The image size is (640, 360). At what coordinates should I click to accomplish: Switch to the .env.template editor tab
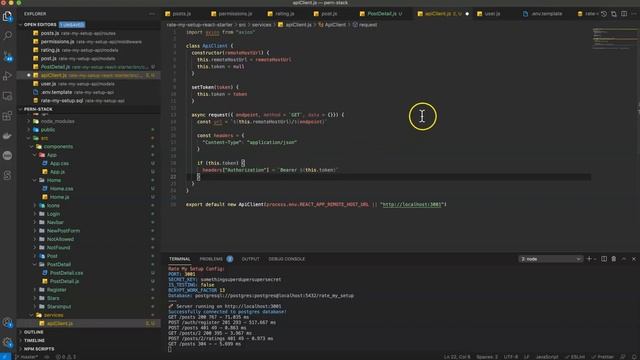click(547, 14)
